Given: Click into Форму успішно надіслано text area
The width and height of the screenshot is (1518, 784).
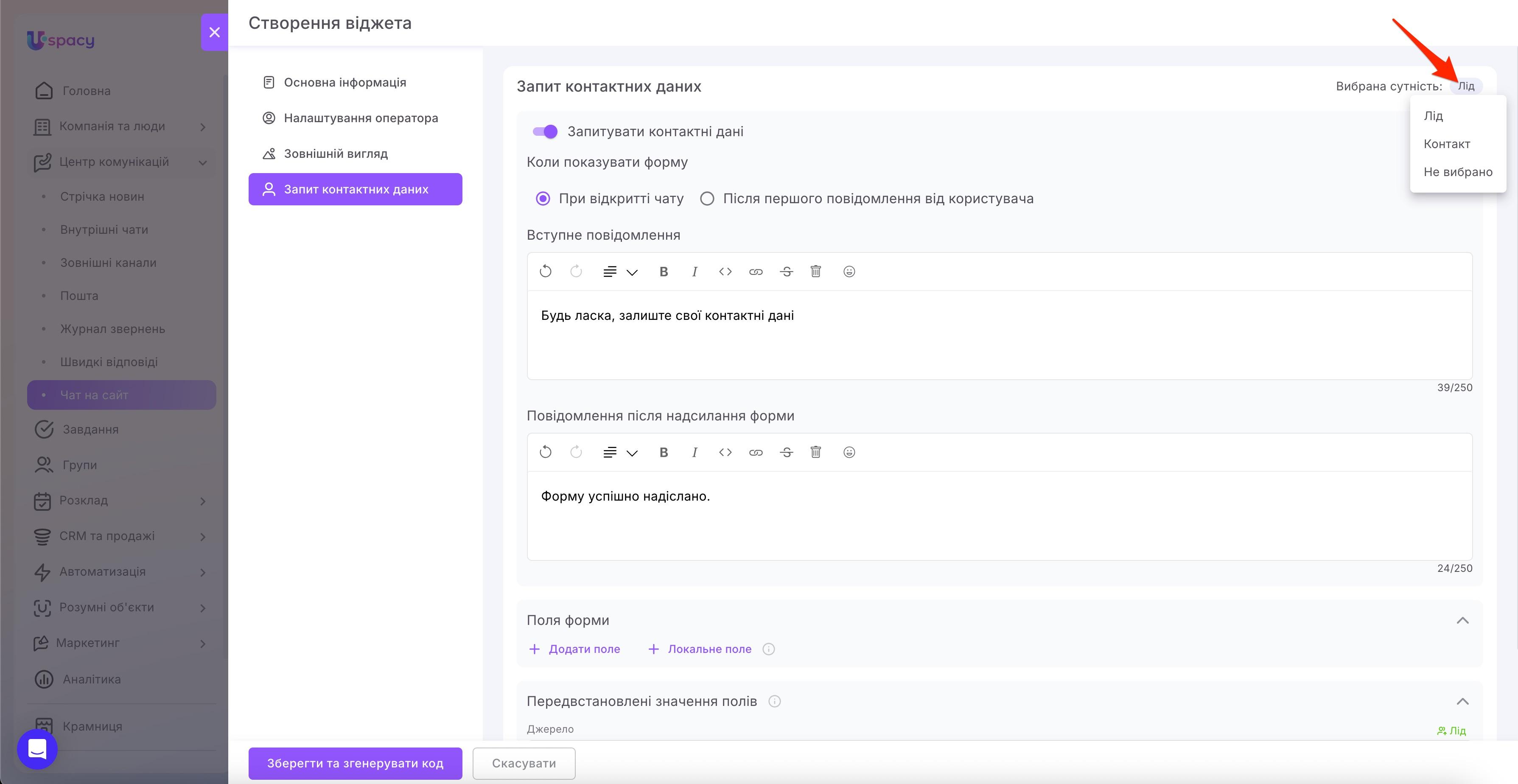Looking at the screenshot, I should (1000, 515).
